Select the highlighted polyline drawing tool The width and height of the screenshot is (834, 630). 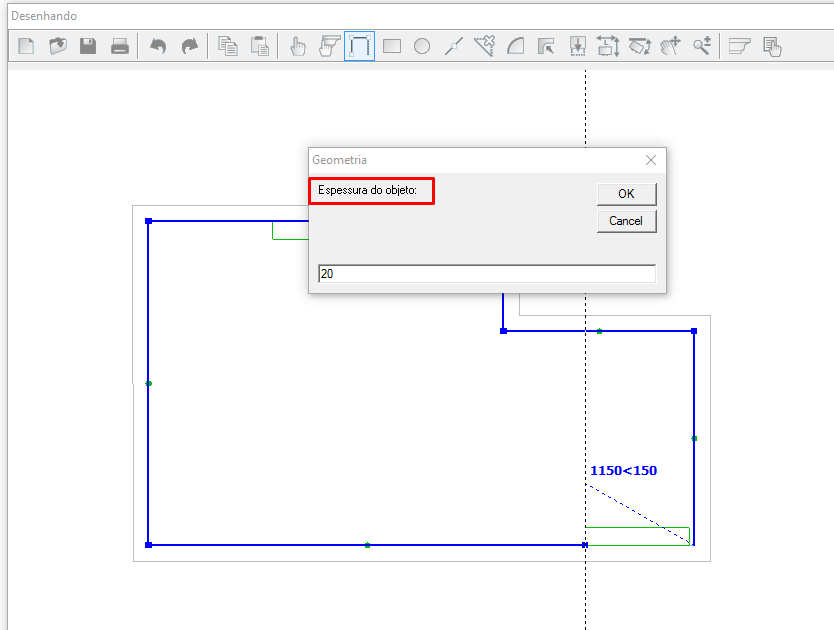pos(360,46)
